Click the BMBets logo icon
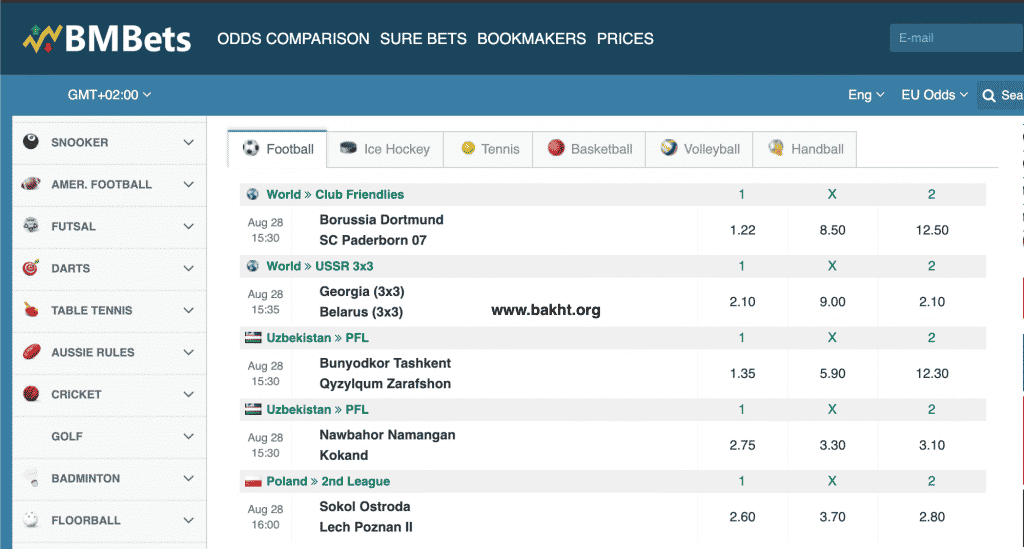The image size is (1024, 549). coord(43,39)
